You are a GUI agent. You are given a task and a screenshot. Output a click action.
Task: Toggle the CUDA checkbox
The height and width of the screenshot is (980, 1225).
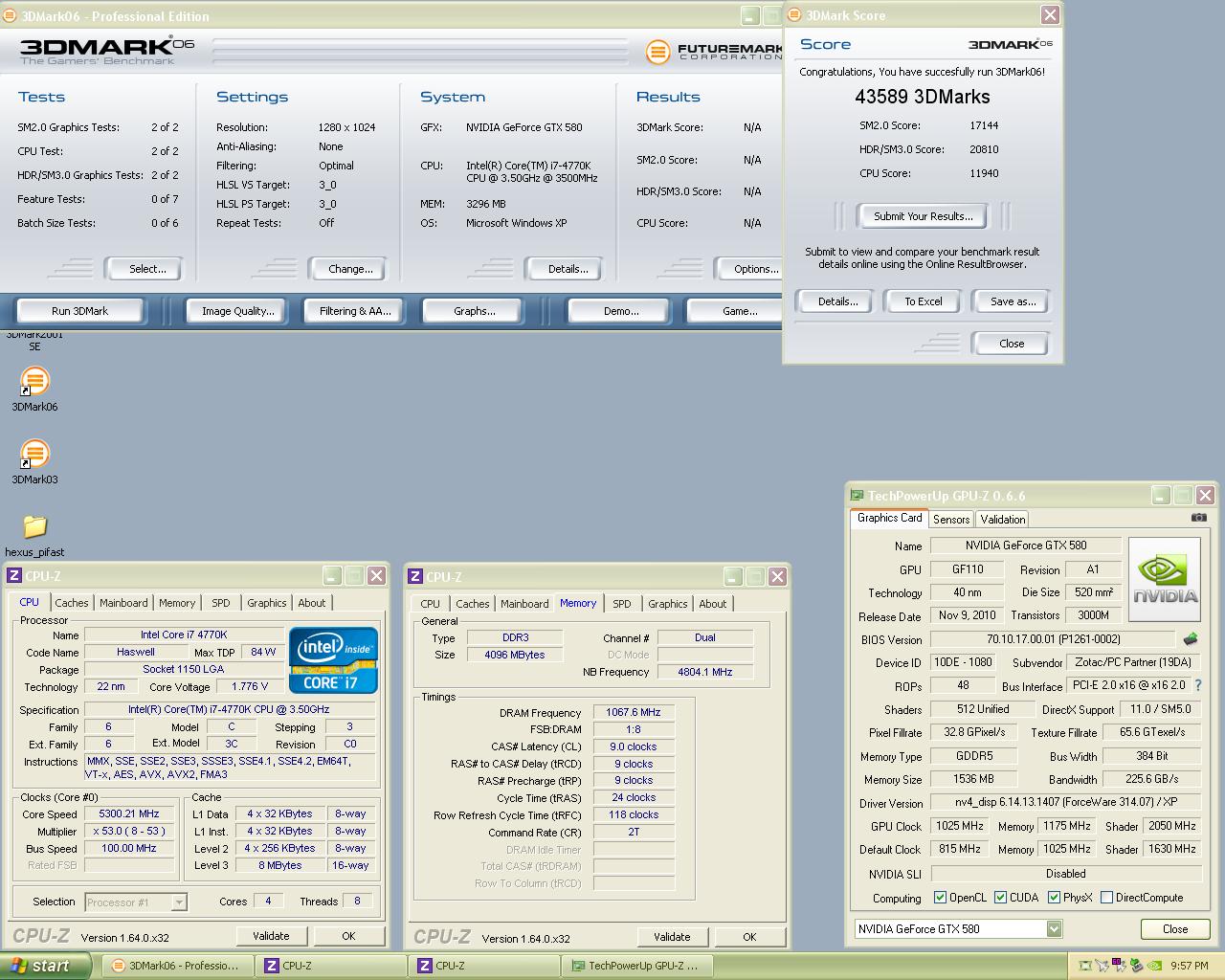click(x=1001, y=898)
